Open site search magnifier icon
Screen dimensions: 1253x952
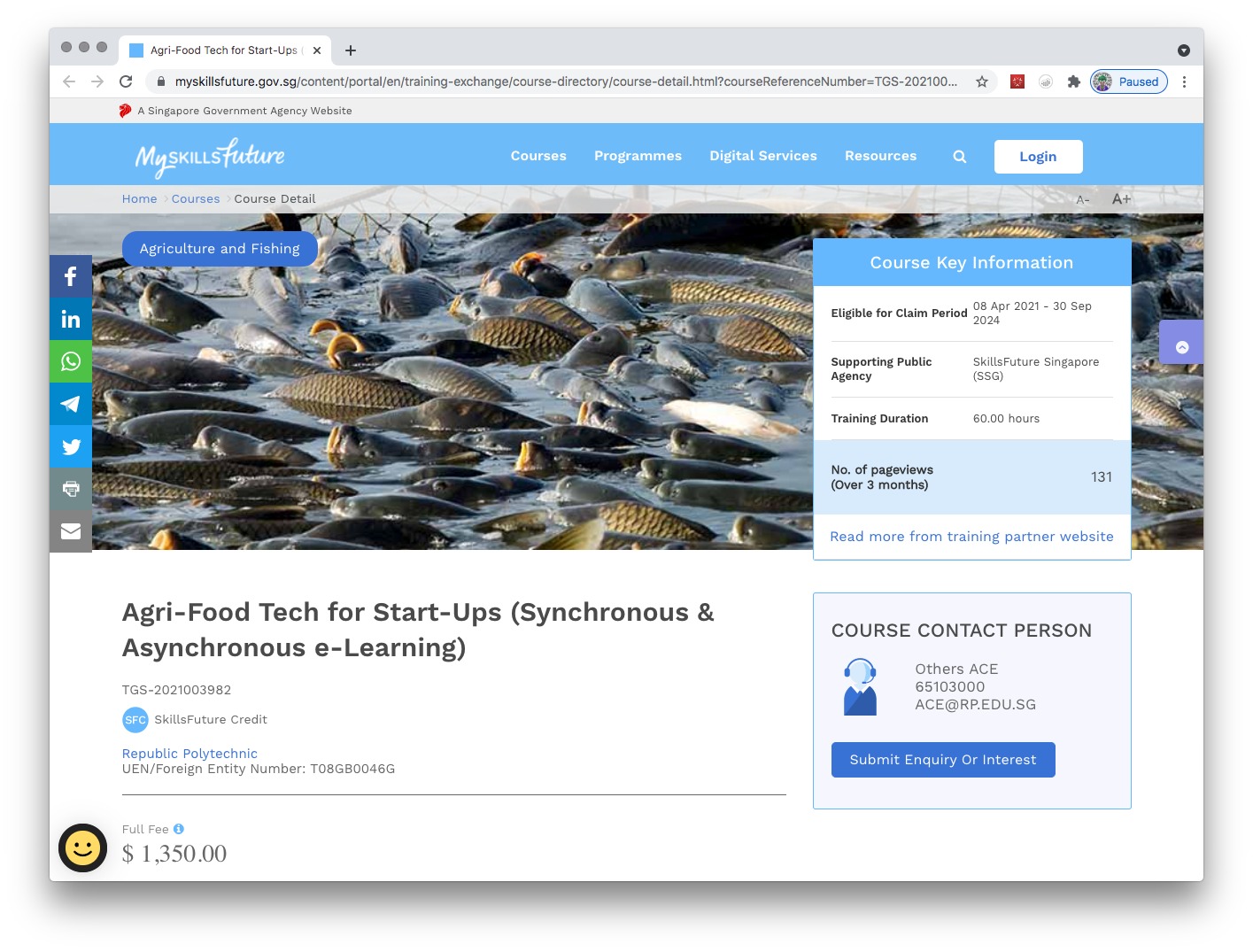[x=959, y=157]
